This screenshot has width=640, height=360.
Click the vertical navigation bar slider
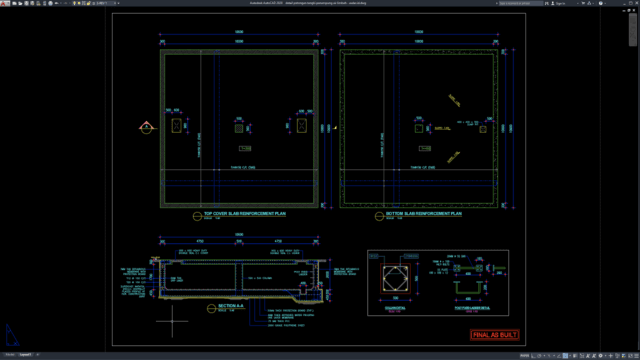[633, 29]
